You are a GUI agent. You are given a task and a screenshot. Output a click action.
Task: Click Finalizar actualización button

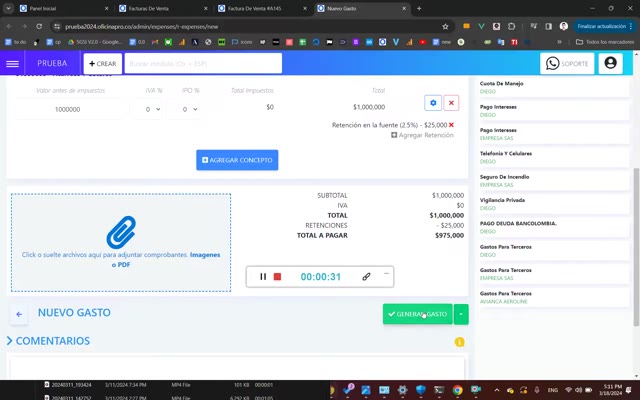point(605,27)
